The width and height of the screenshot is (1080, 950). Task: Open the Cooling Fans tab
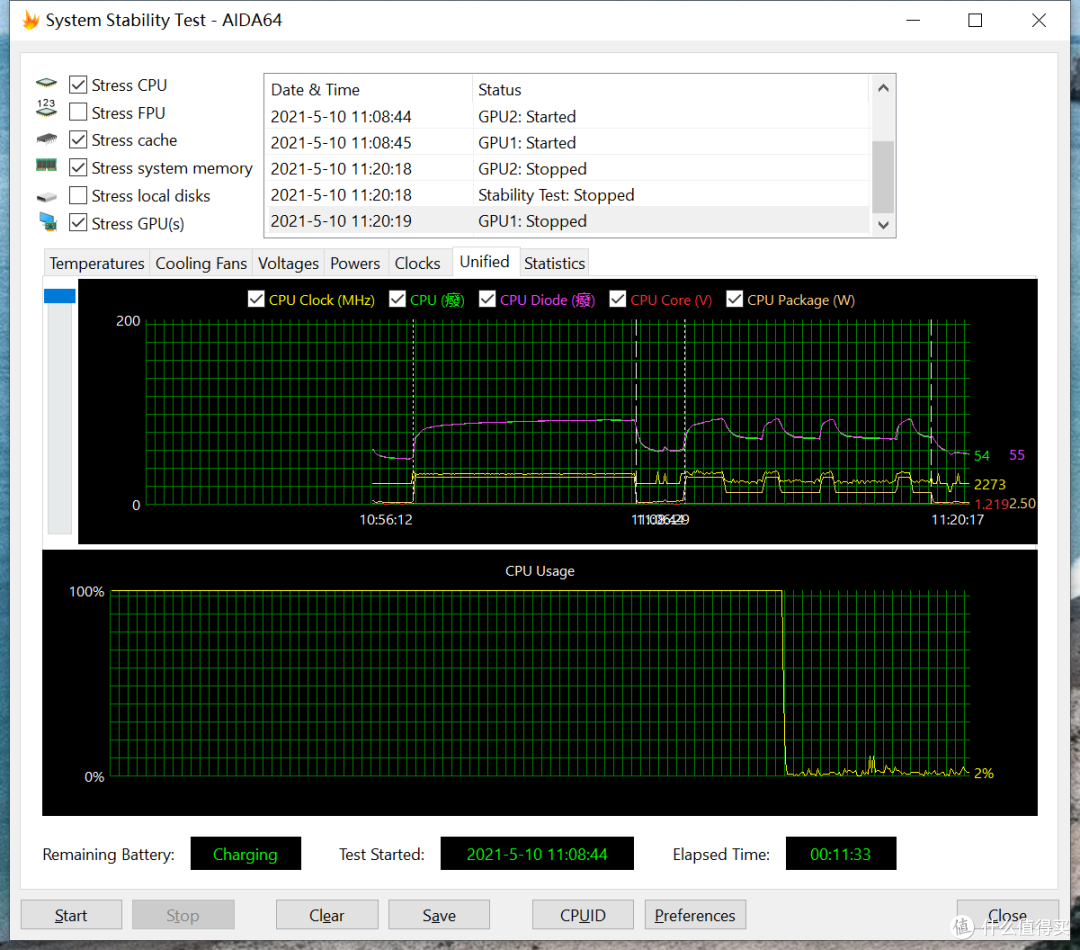tap(200, 263)
